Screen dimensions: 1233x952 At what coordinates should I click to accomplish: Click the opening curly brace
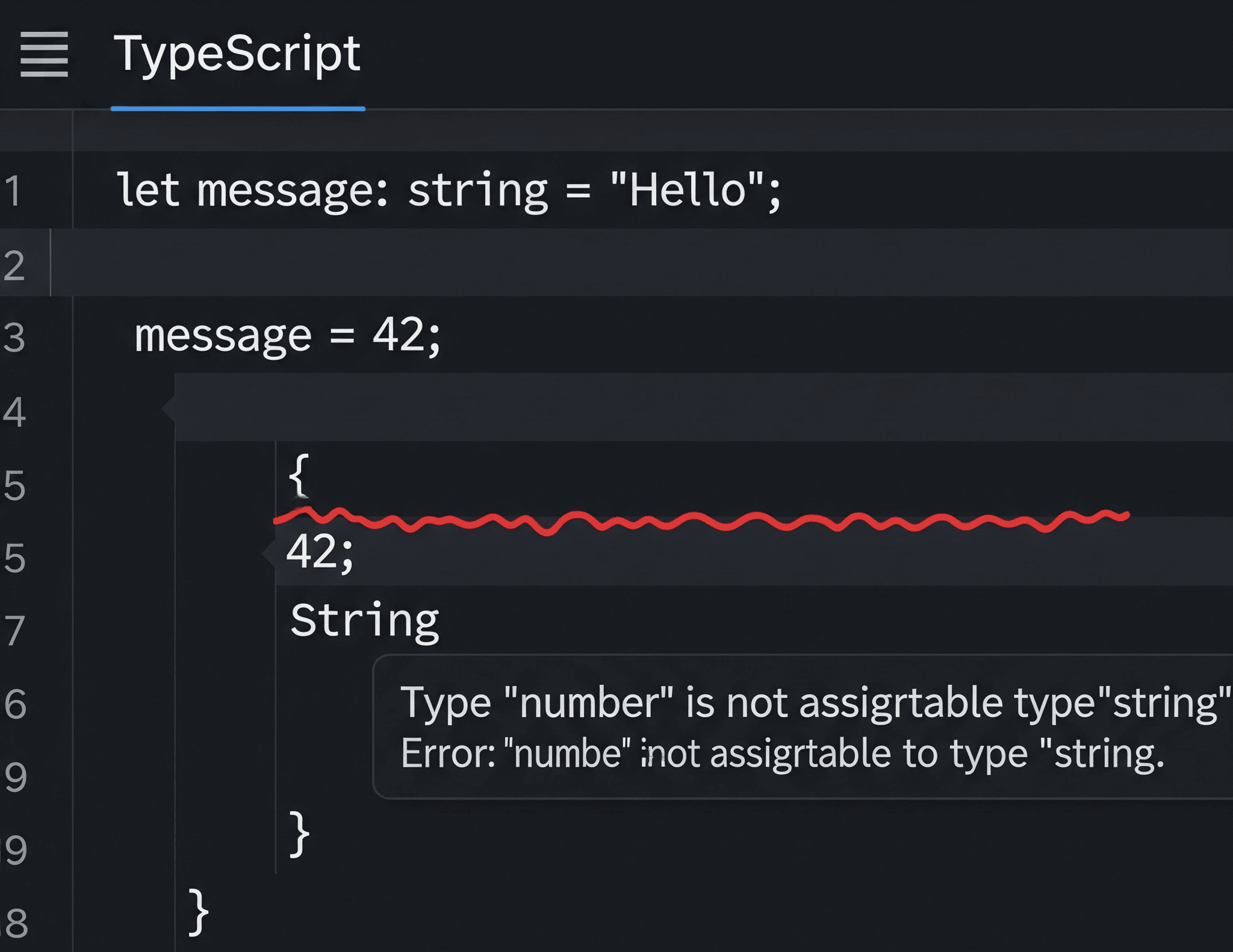click(x=299, y=475)
